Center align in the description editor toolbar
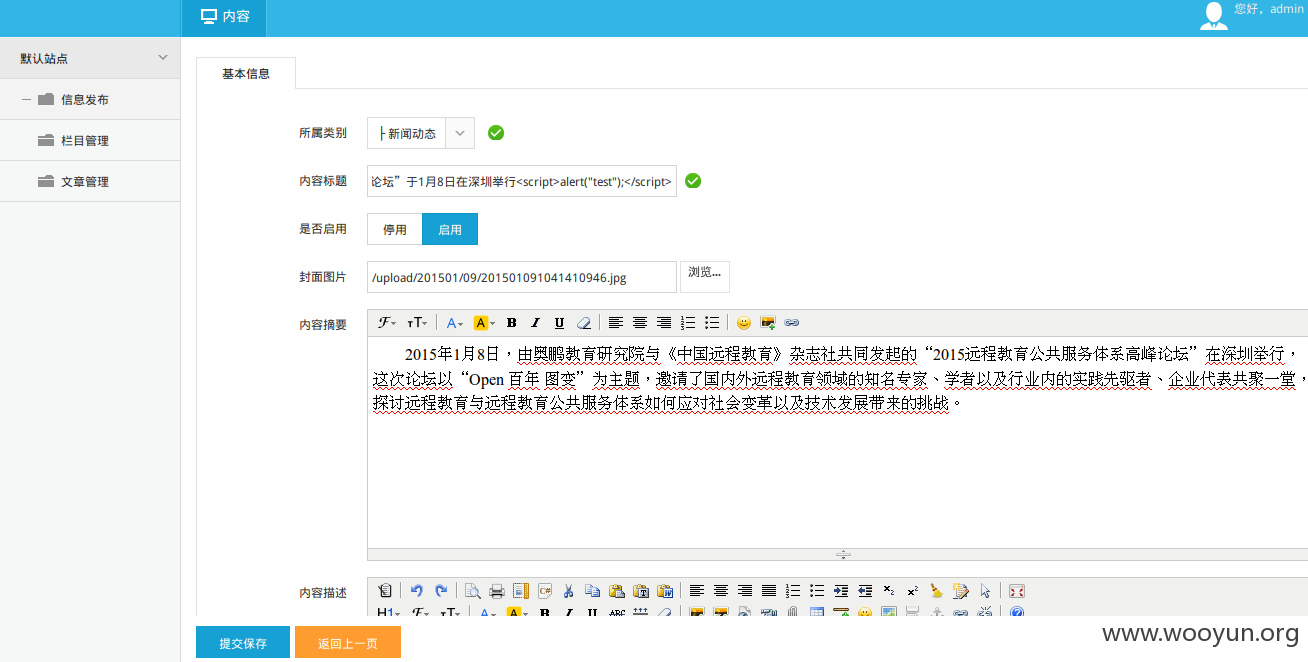The image size is (1308, 662). (721, 591)
